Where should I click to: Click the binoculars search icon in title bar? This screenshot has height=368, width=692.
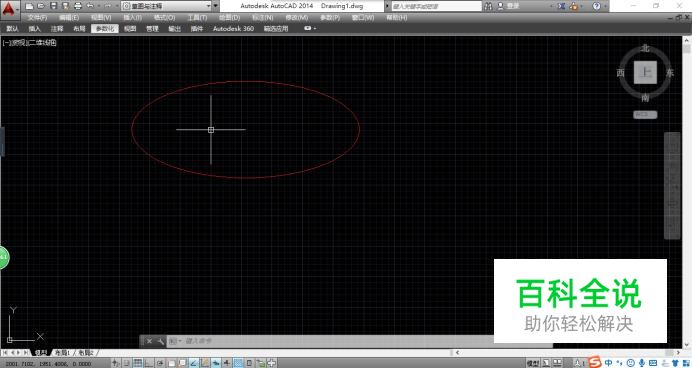[x=488, y=6]
